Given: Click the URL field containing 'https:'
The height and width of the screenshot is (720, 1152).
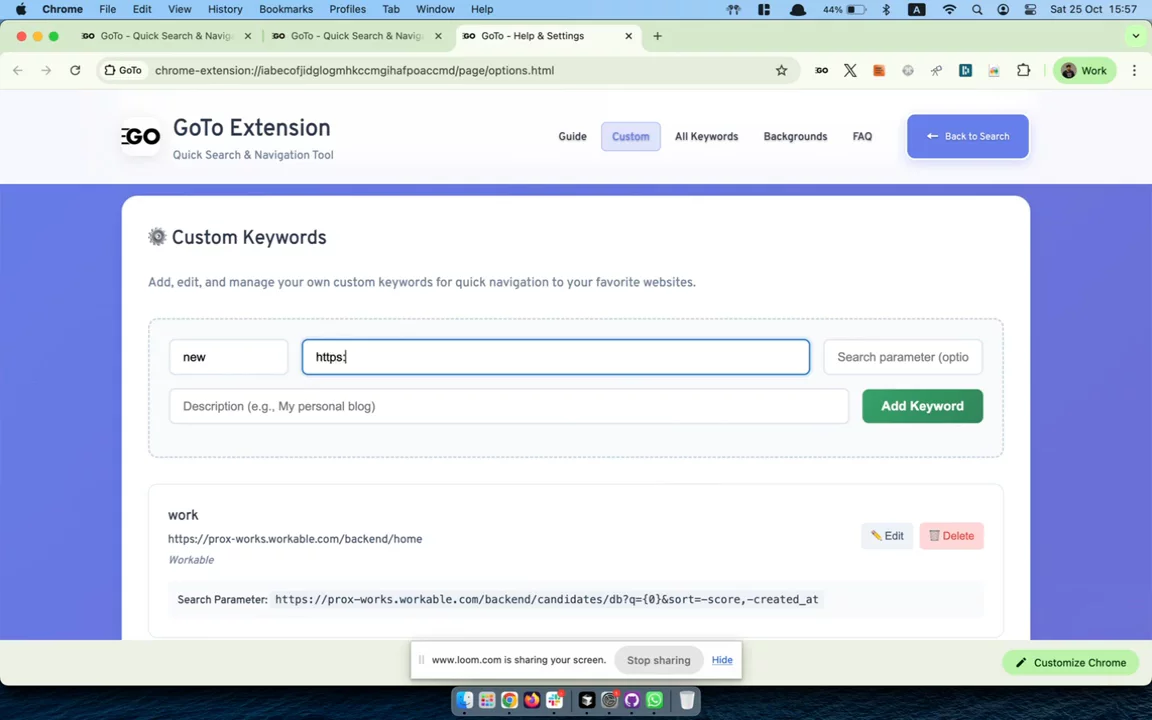Looking at the screenshot, I should click(x=555, y=357).
